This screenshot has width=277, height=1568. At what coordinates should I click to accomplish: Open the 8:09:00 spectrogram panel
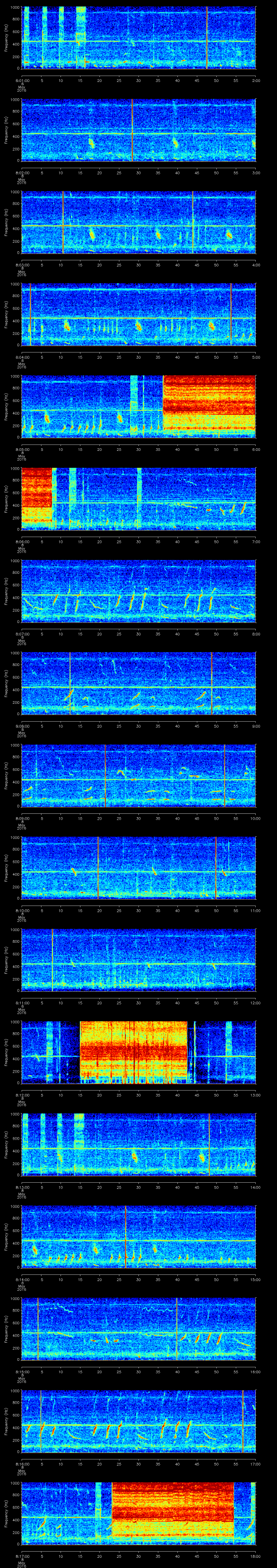[x=139, y=775]
